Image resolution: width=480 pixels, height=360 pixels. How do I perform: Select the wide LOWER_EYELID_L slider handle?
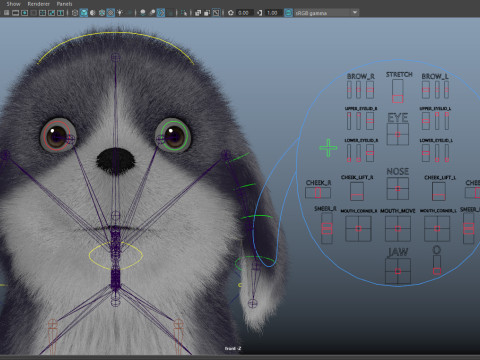pyautogui.click(x=426, y=153)
